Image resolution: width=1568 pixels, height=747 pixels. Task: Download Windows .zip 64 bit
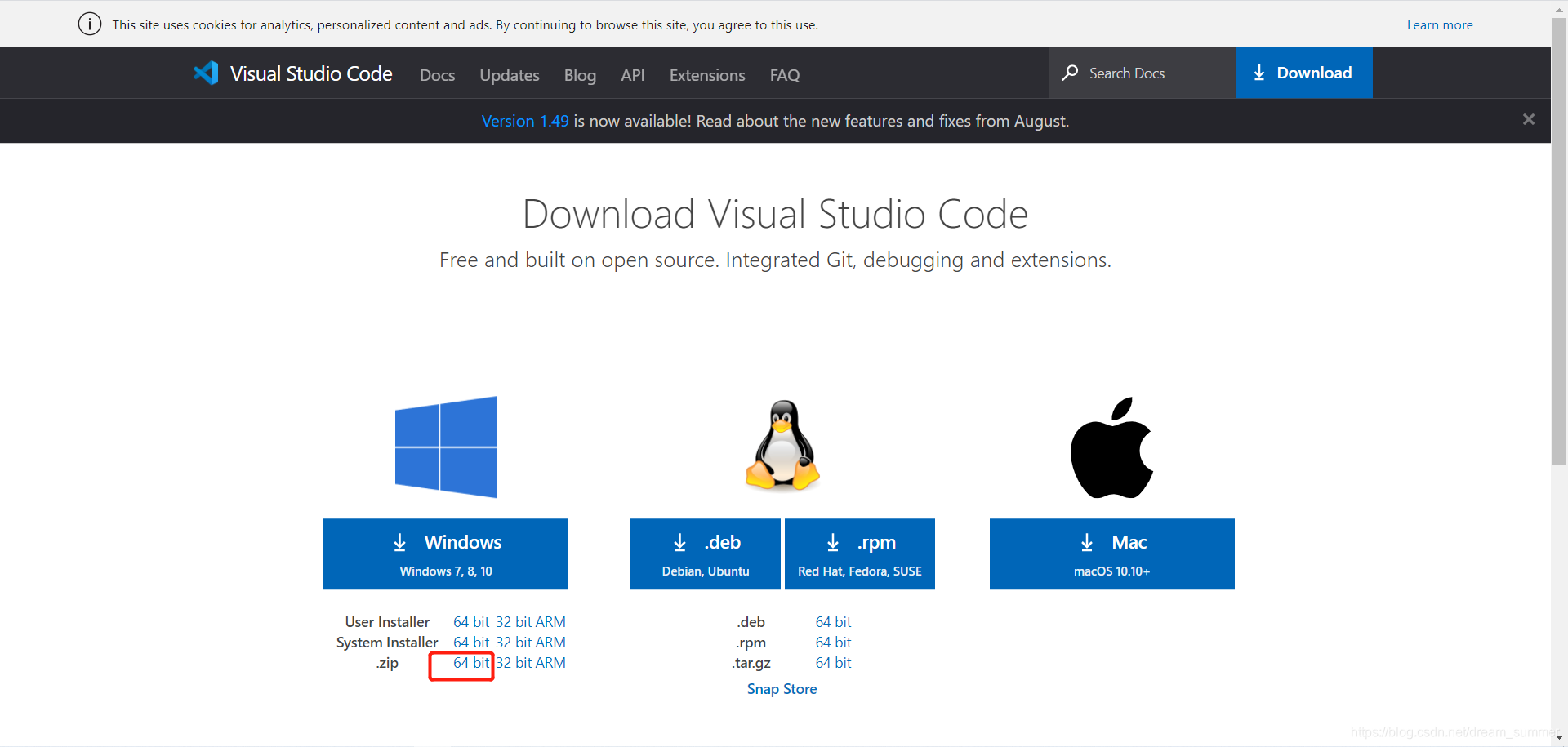coord(471,663)
